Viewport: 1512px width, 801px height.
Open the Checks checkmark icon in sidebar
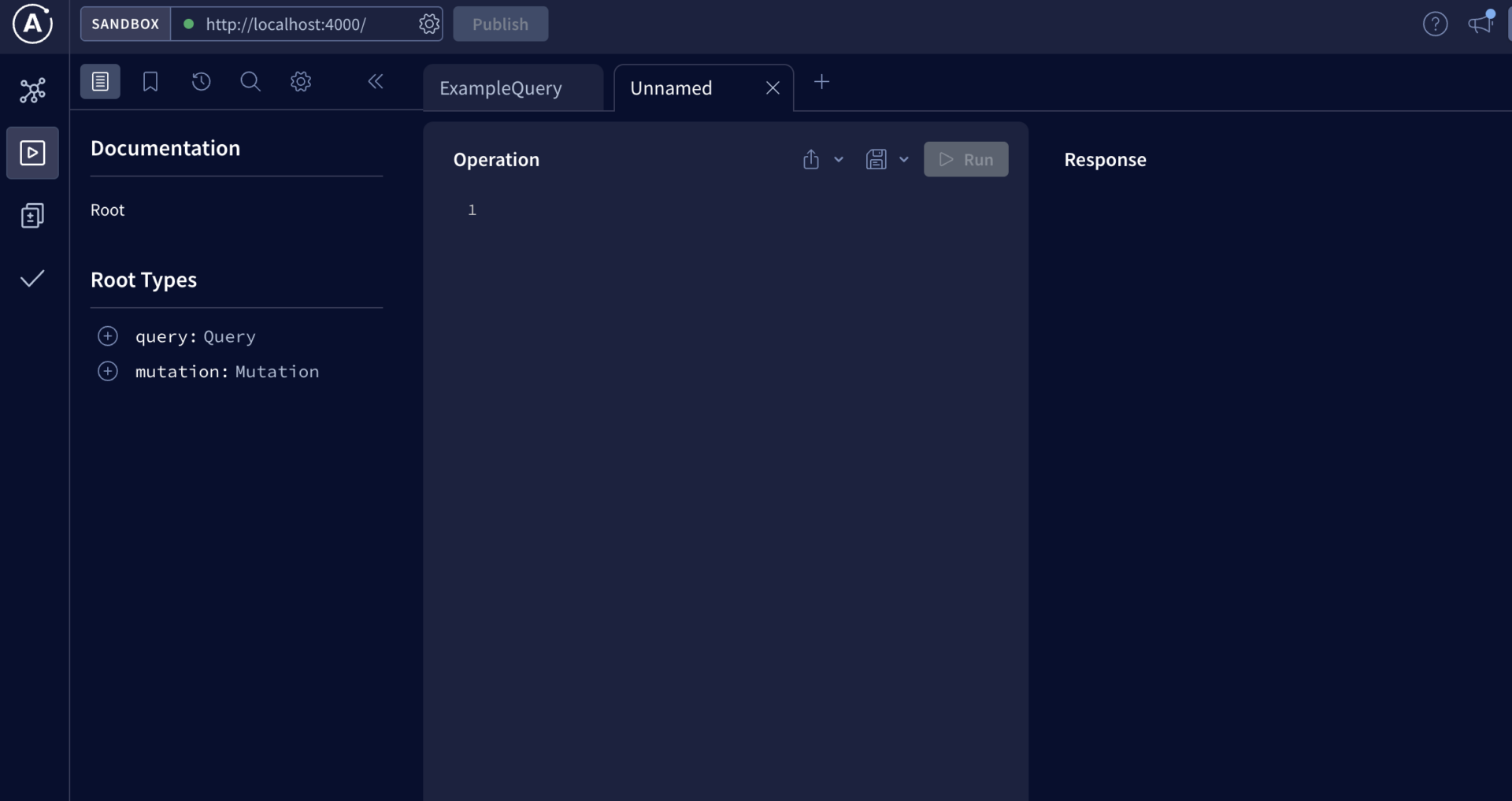pos(32,278)
